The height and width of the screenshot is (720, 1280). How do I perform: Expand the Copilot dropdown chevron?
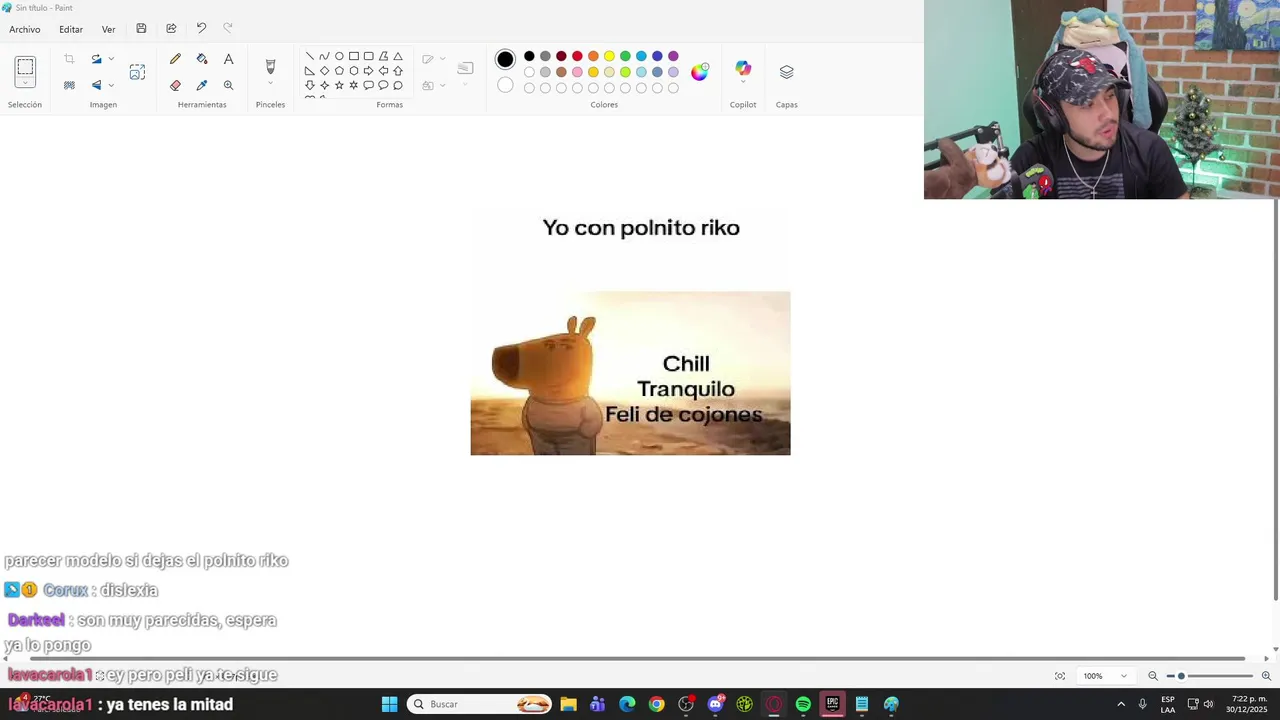click(x=743, y=84)
